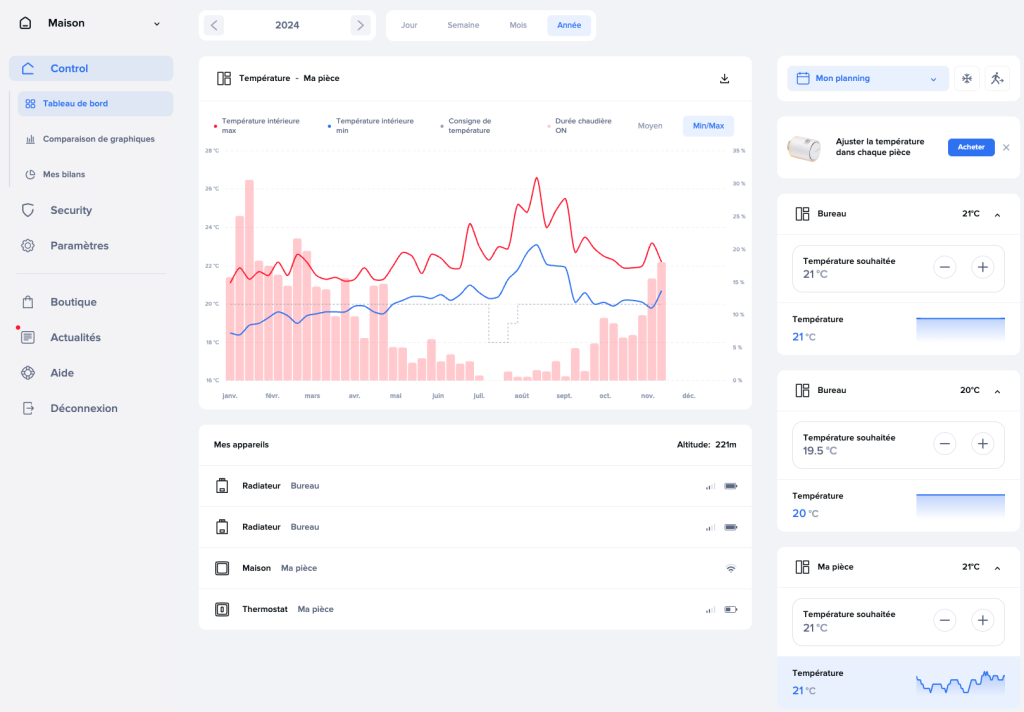
Task: Open Comparaison de graphiques page
Action: [x=98, y=139]
